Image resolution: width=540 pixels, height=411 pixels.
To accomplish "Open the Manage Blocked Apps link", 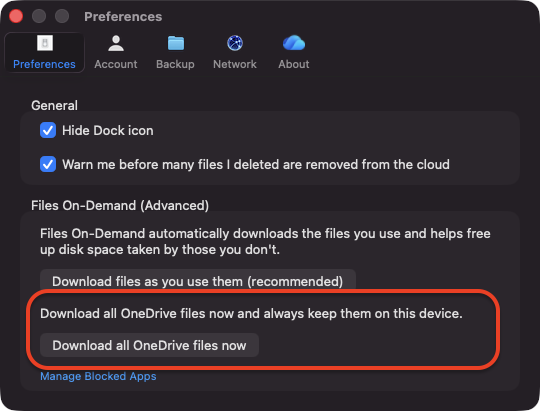I will coord(98,376).
